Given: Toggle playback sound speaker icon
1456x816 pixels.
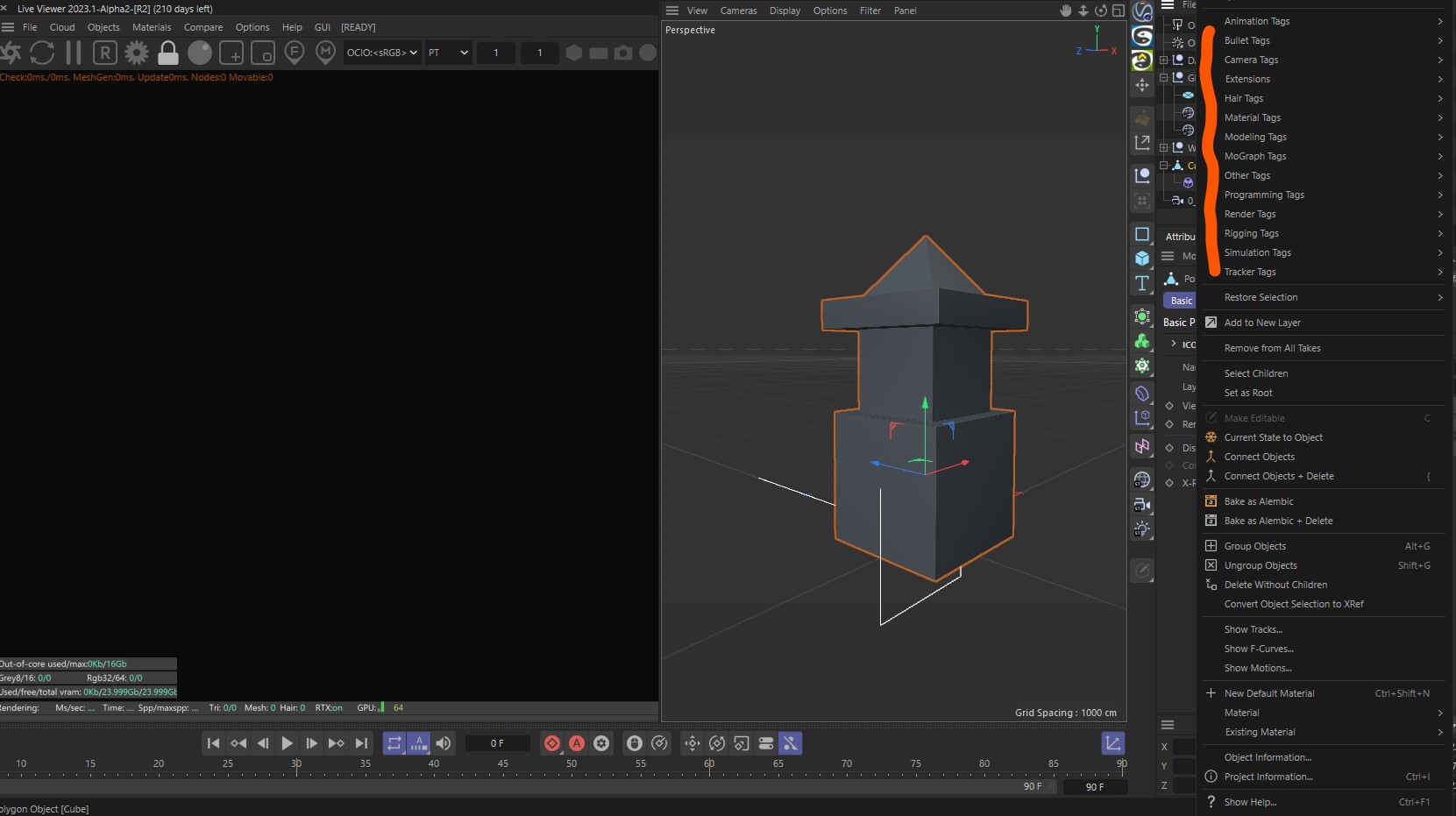Looking at the screenshot, I should (x=444, y=743).
